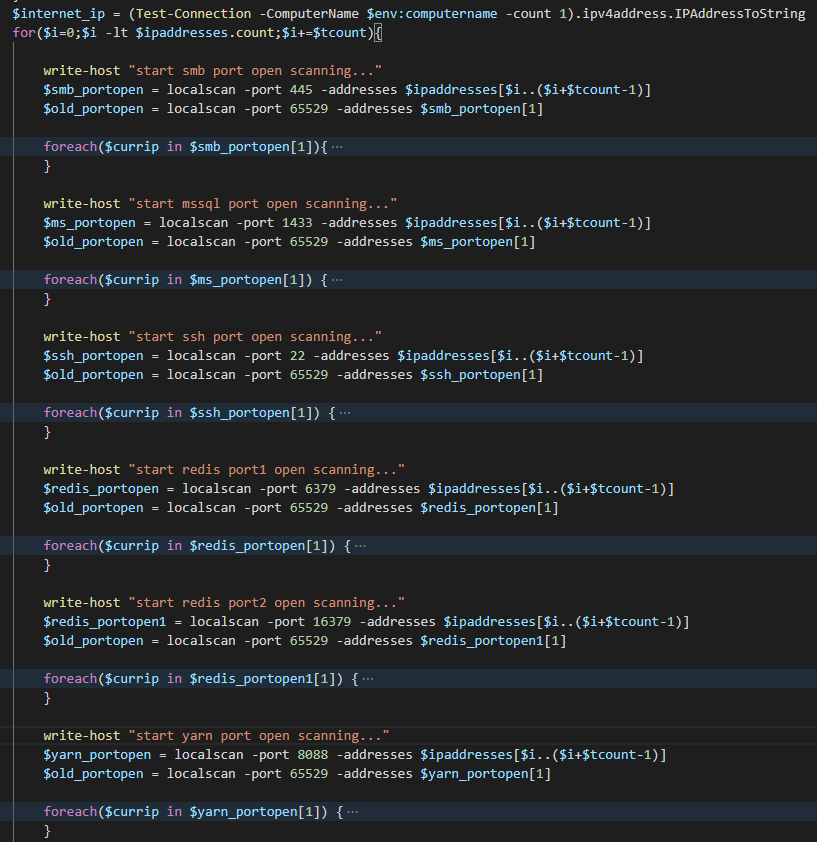Viewport: 817px width, 842px height.
Task: Expand the folded foreach $ms_portopen block
Action: point(336,280)
